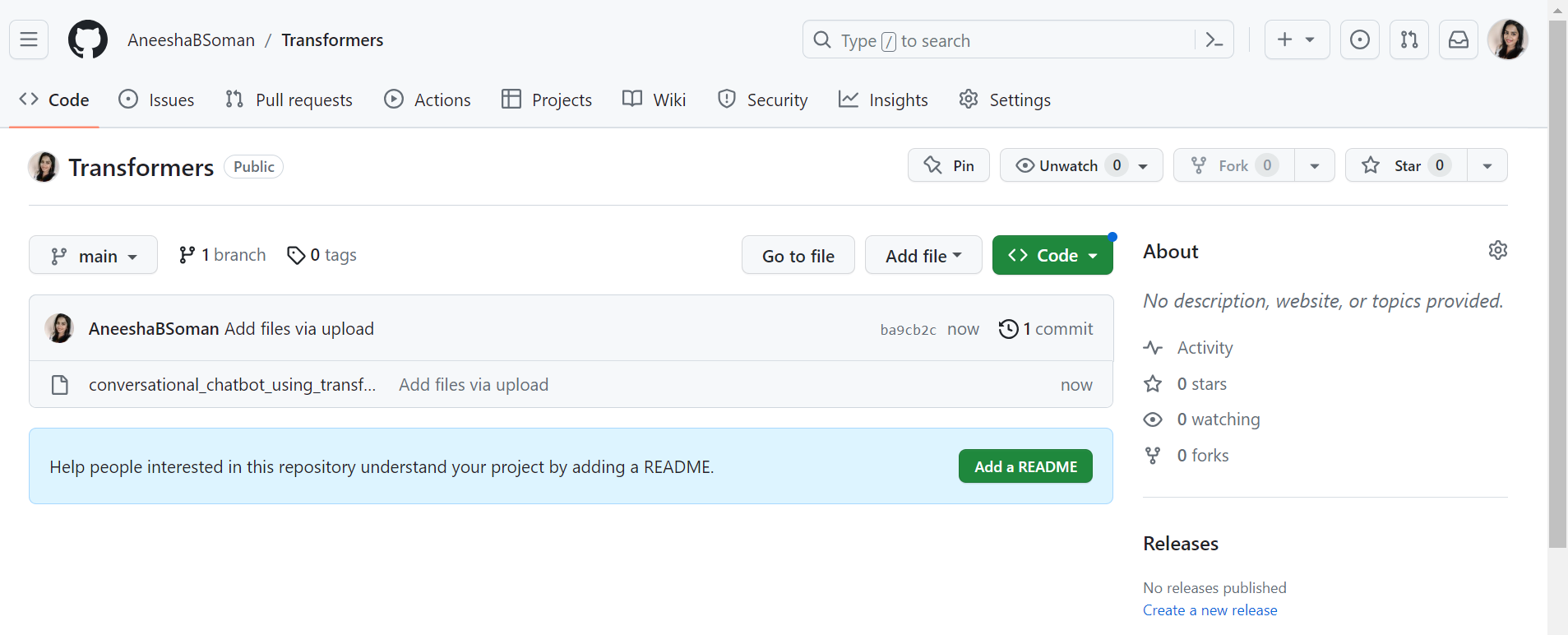This screenshot has width=1568, height=635.
Task: Expand the main branch dropdown
Action: coord(93,256)
